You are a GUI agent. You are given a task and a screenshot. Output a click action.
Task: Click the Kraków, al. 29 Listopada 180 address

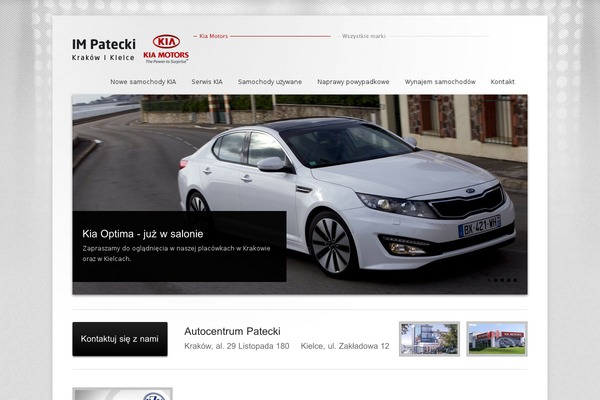point(237,347)
